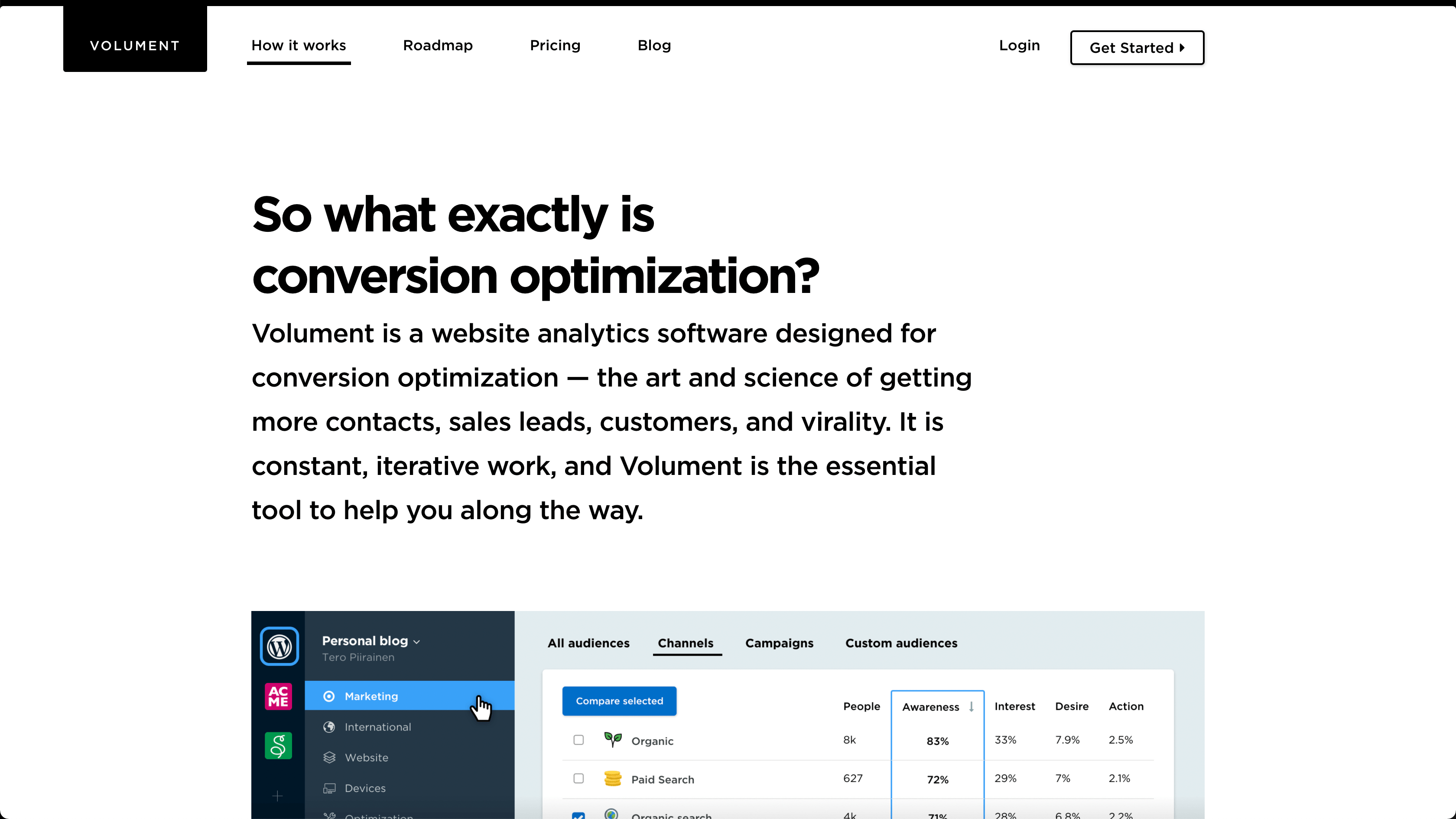Open the Roadmap page

pos(438,45)
